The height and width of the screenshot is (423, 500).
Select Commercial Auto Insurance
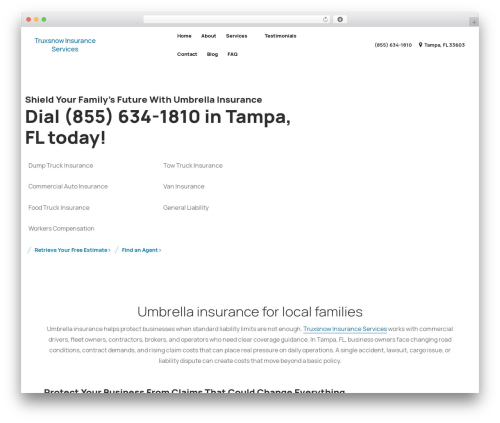(68, 186)
